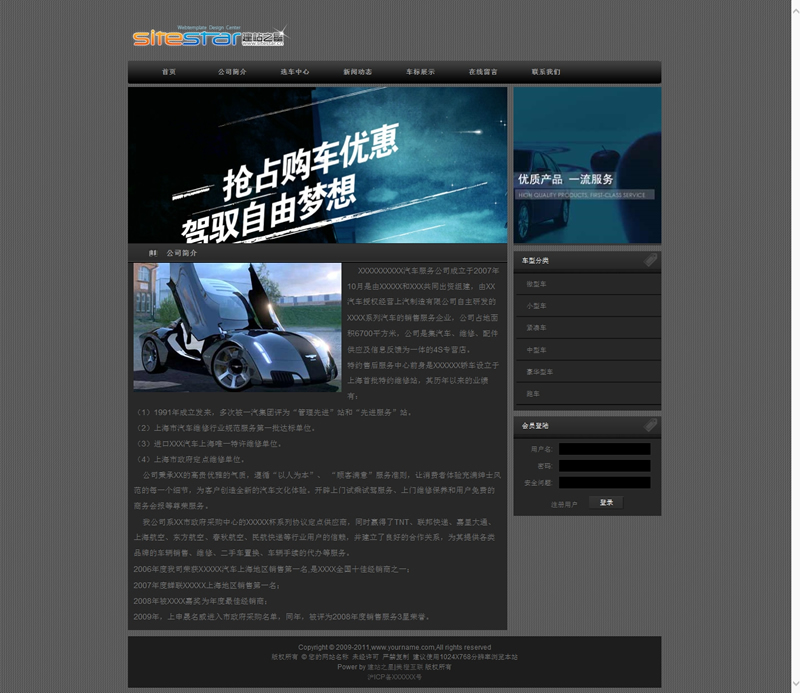Click the SiteStar logo

(x=208, y=37)
